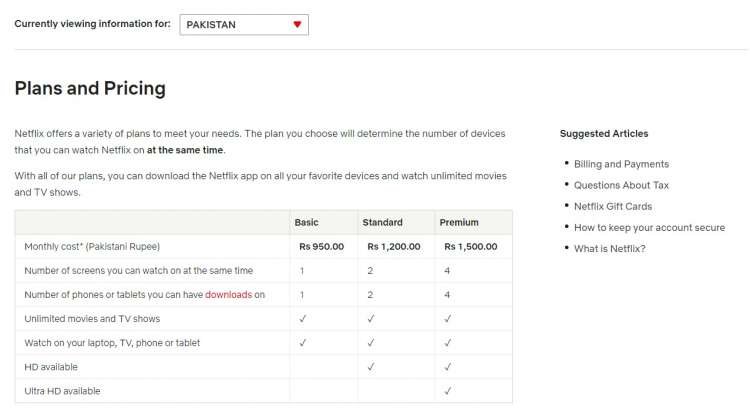Click the Standard HD available checkmark
750x419 pixels.
371,367
